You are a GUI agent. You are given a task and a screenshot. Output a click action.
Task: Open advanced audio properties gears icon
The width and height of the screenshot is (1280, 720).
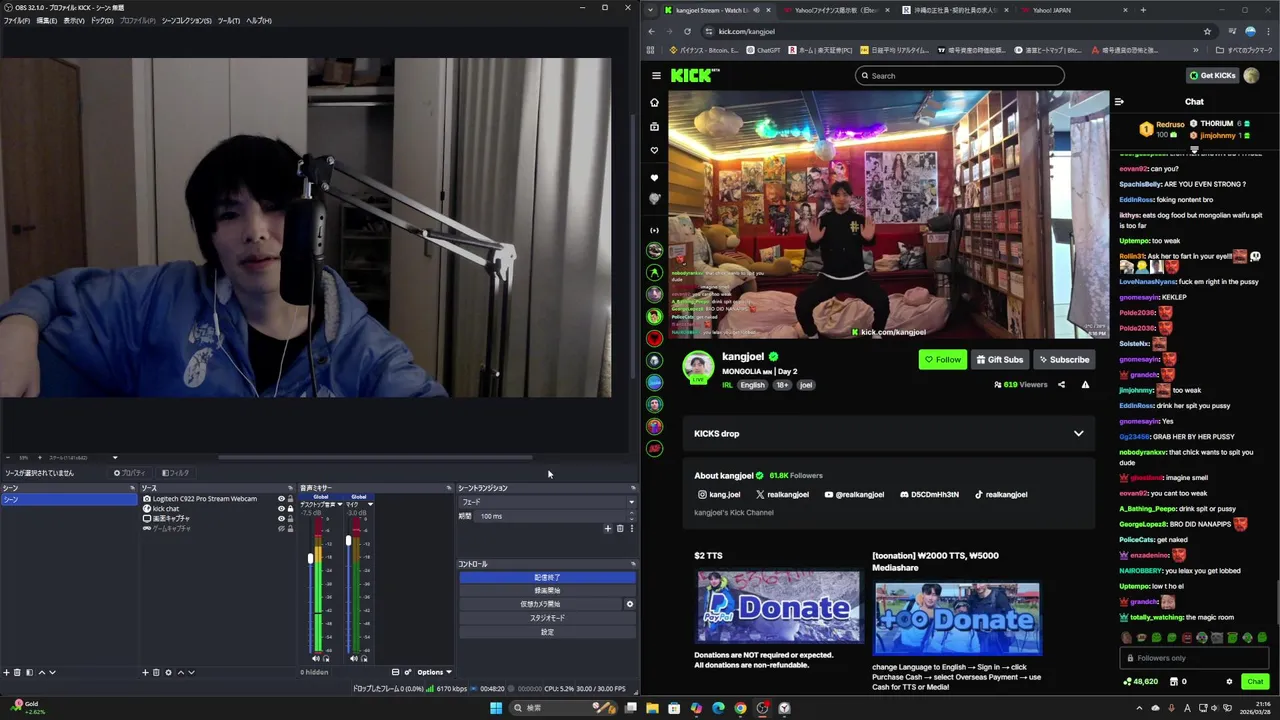pyautogui.click(x=408, y=672)
